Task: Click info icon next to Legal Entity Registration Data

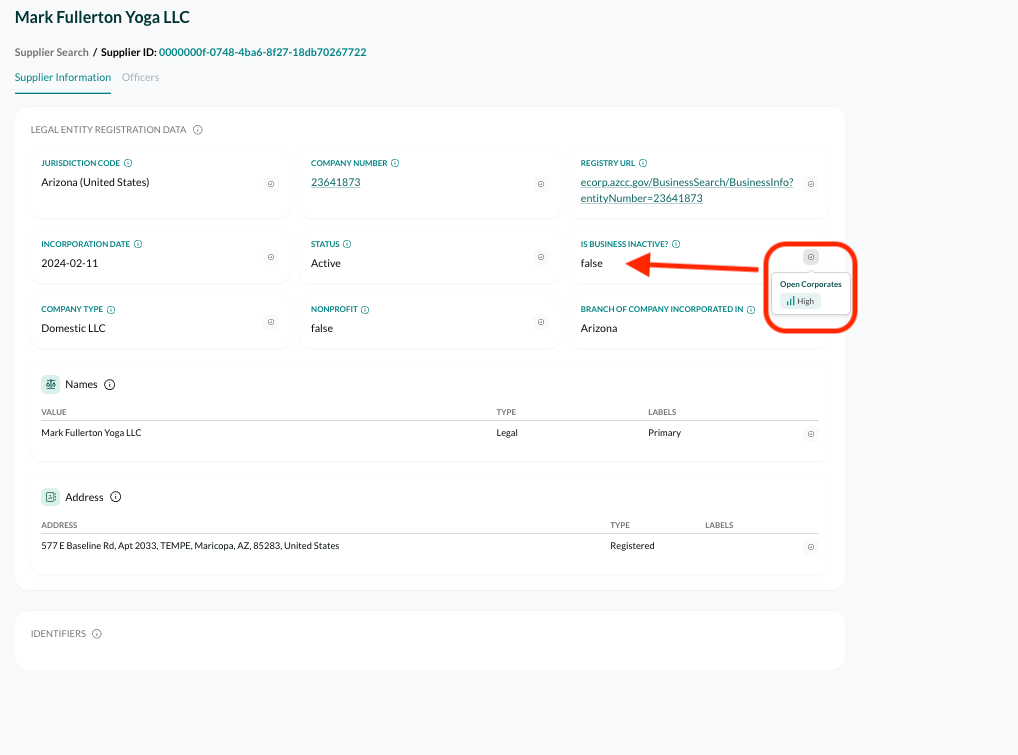Action: (x=198, y=130)
